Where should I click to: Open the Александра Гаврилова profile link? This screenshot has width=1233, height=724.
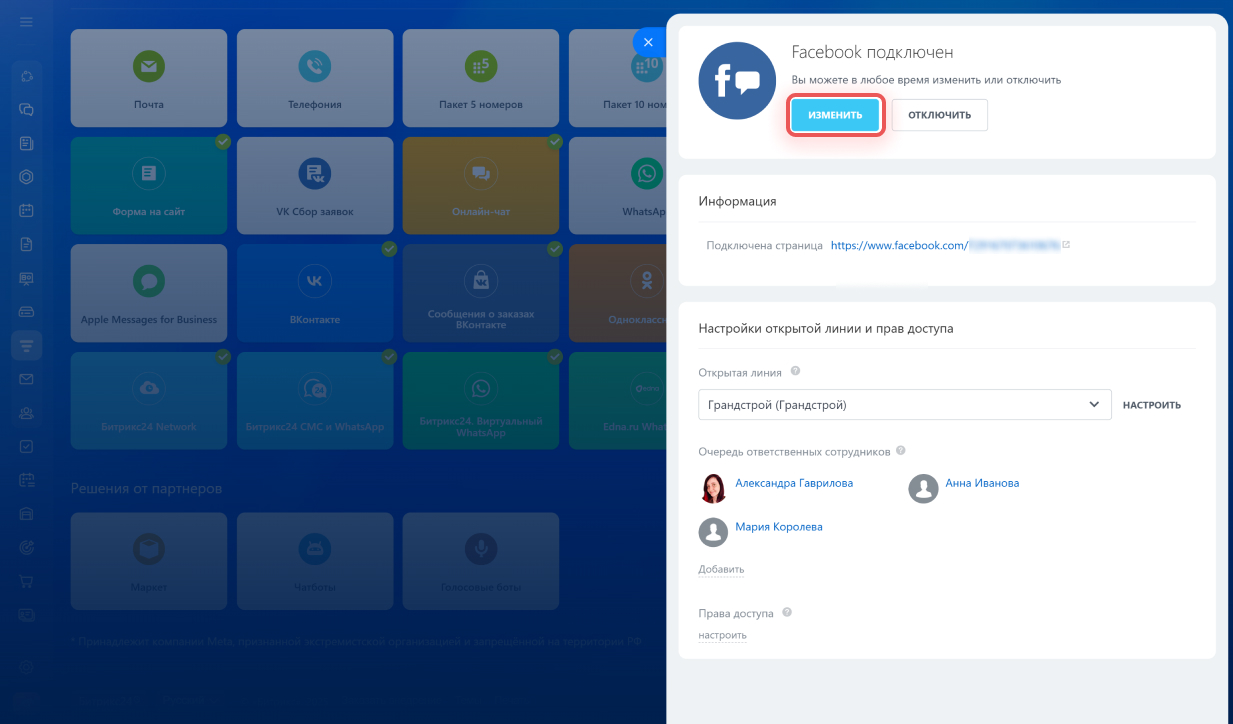pyautogui.click(x=794, y=483)
